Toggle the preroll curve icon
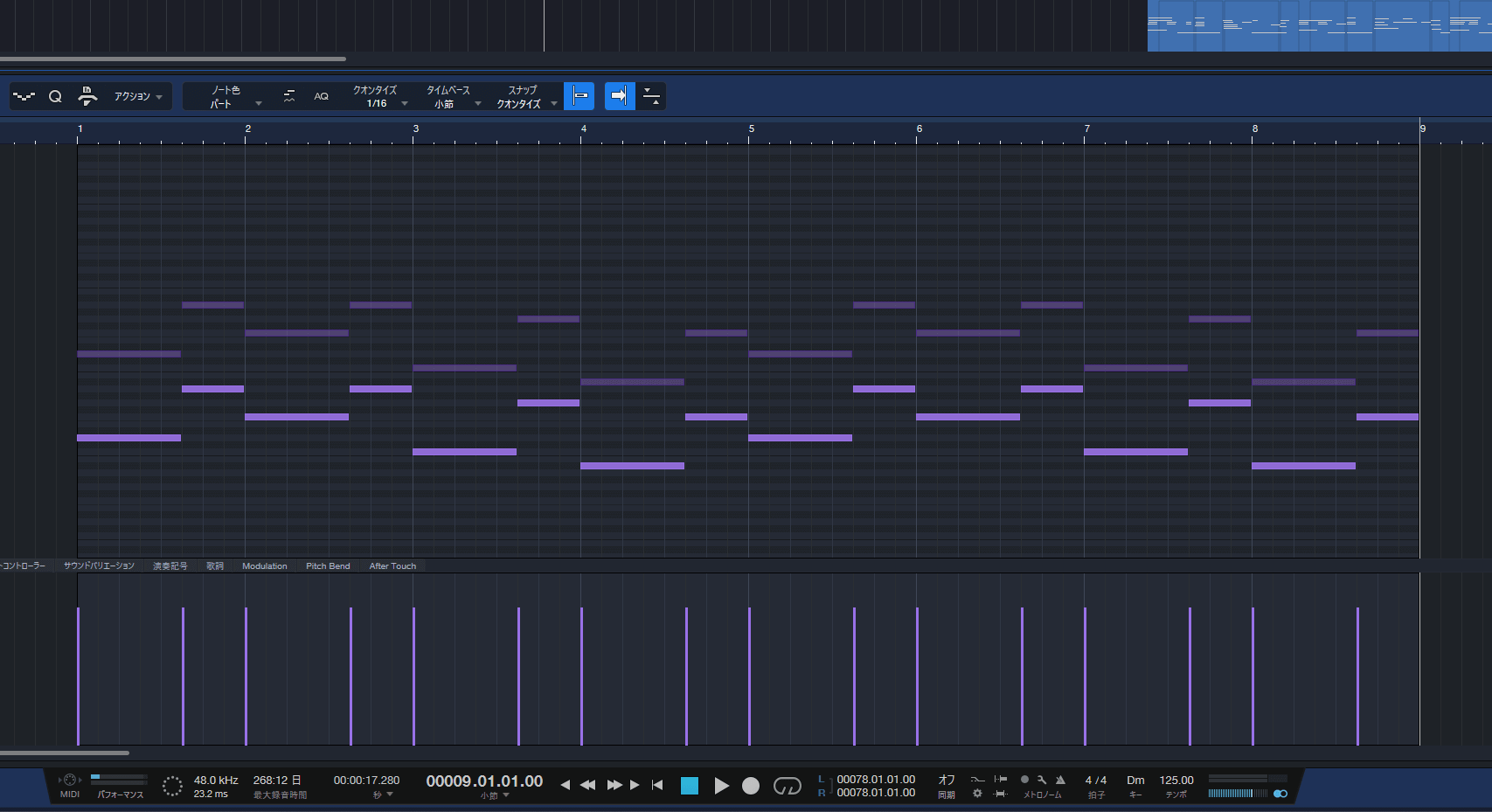This screenshot has width=1492, height=812. pos(977,779)
